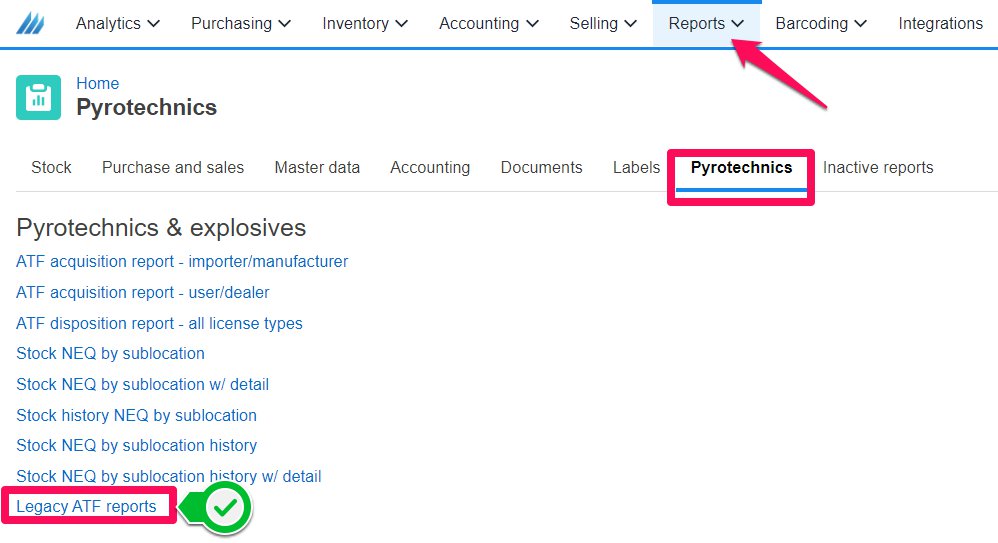
Task: Click the green checkmark badge icon
Action: pyautogui.click(x=225, y=507)
